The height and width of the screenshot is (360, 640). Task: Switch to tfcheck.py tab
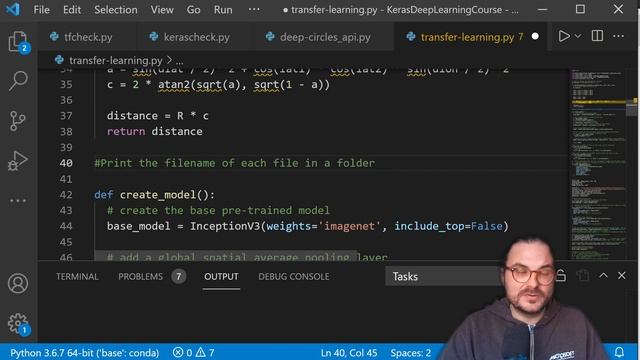[x=87, y=37]
